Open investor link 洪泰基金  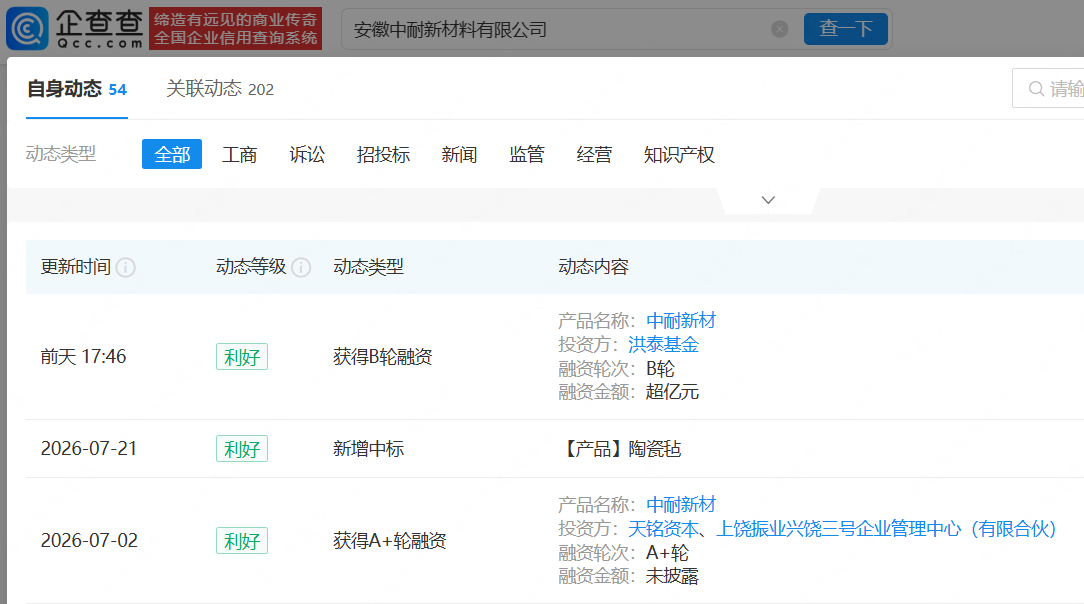pos(663,344)
